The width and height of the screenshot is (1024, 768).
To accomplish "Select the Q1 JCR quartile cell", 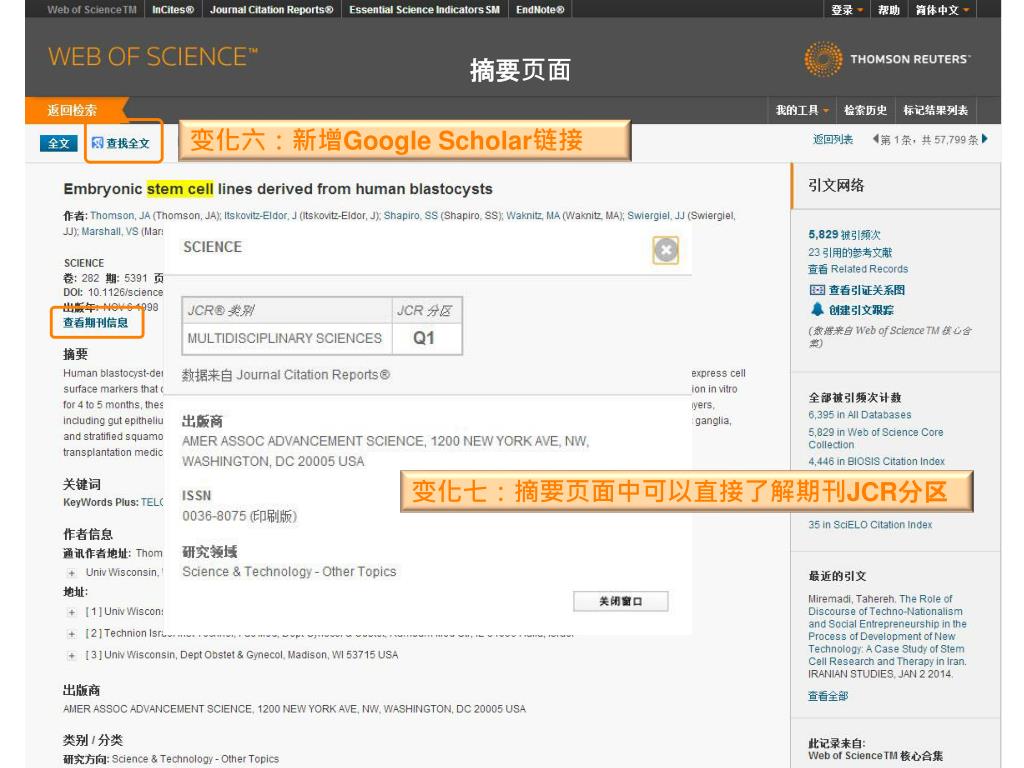I will 427,338.
